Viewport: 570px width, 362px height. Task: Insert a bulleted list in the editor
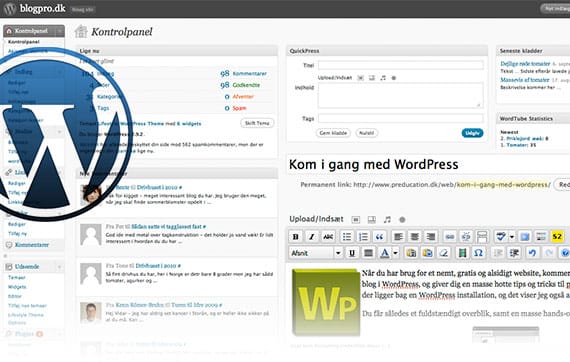point(347,237)
